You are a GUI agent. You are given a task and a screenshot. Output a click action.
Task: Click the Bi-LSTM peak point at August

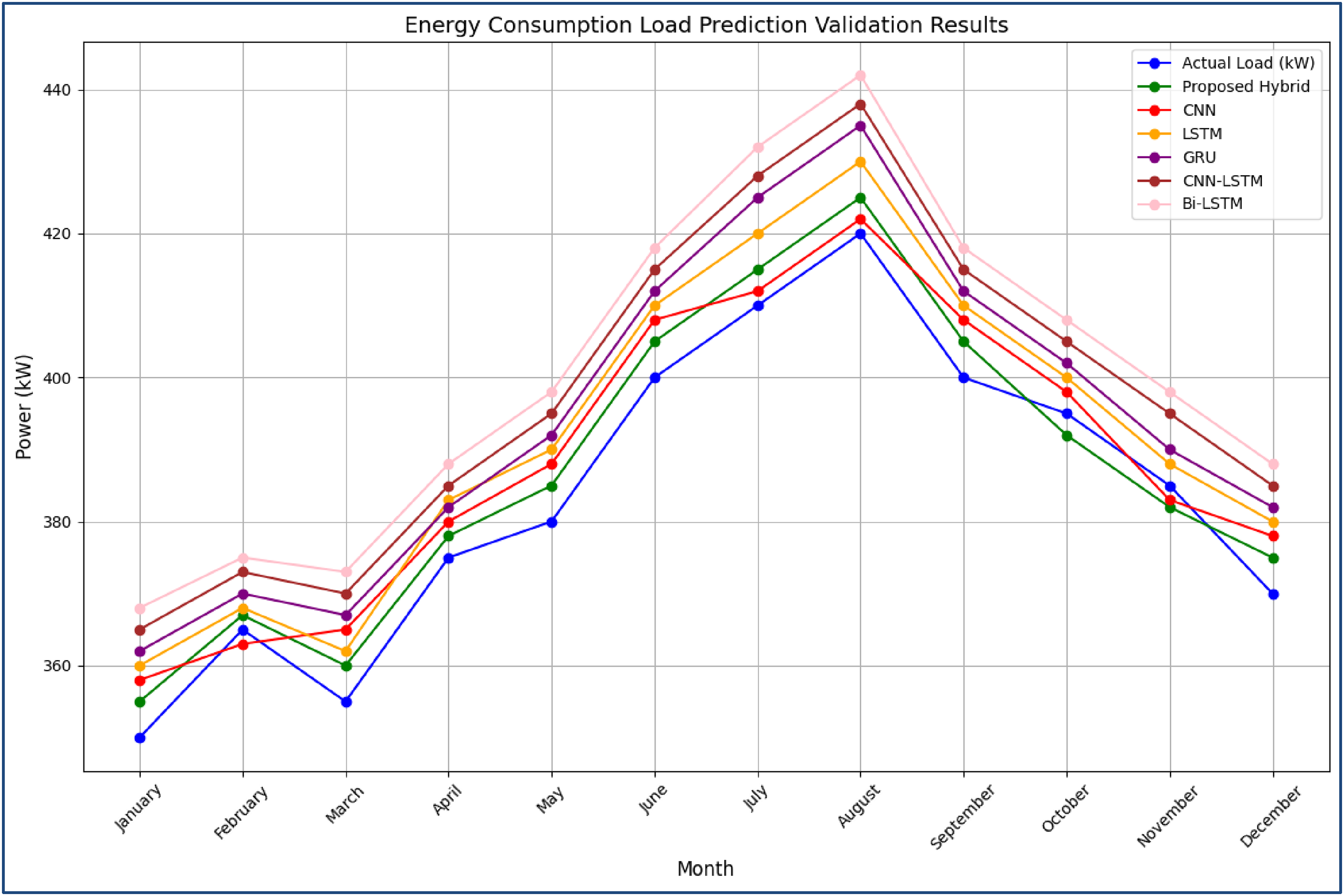pos(860,76)
